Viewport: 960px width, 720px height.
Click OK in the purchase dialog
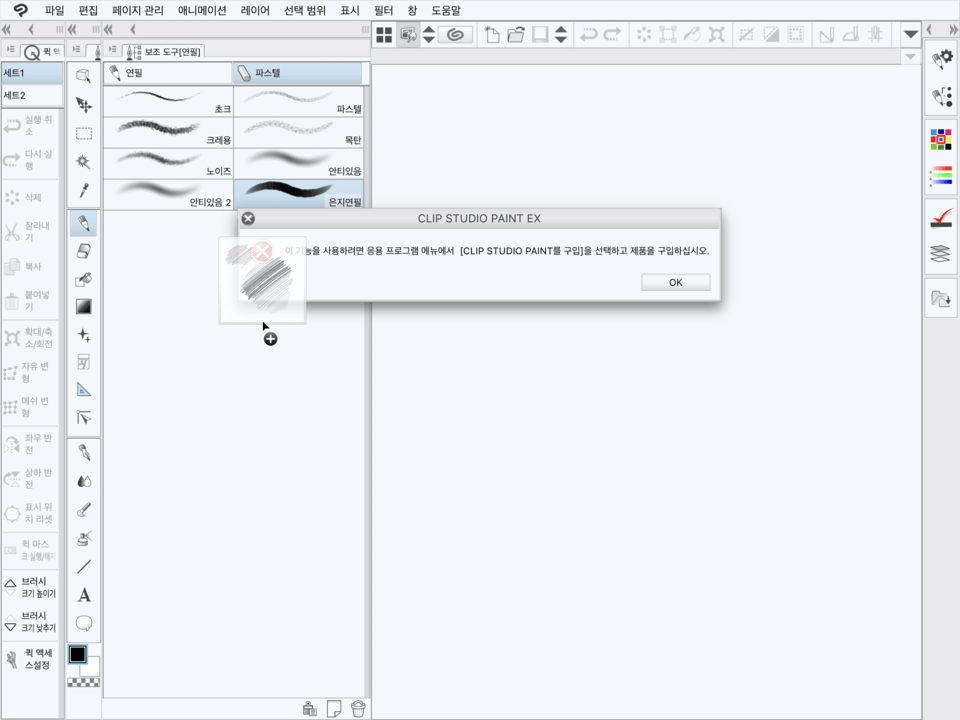(x=675, y=283)
